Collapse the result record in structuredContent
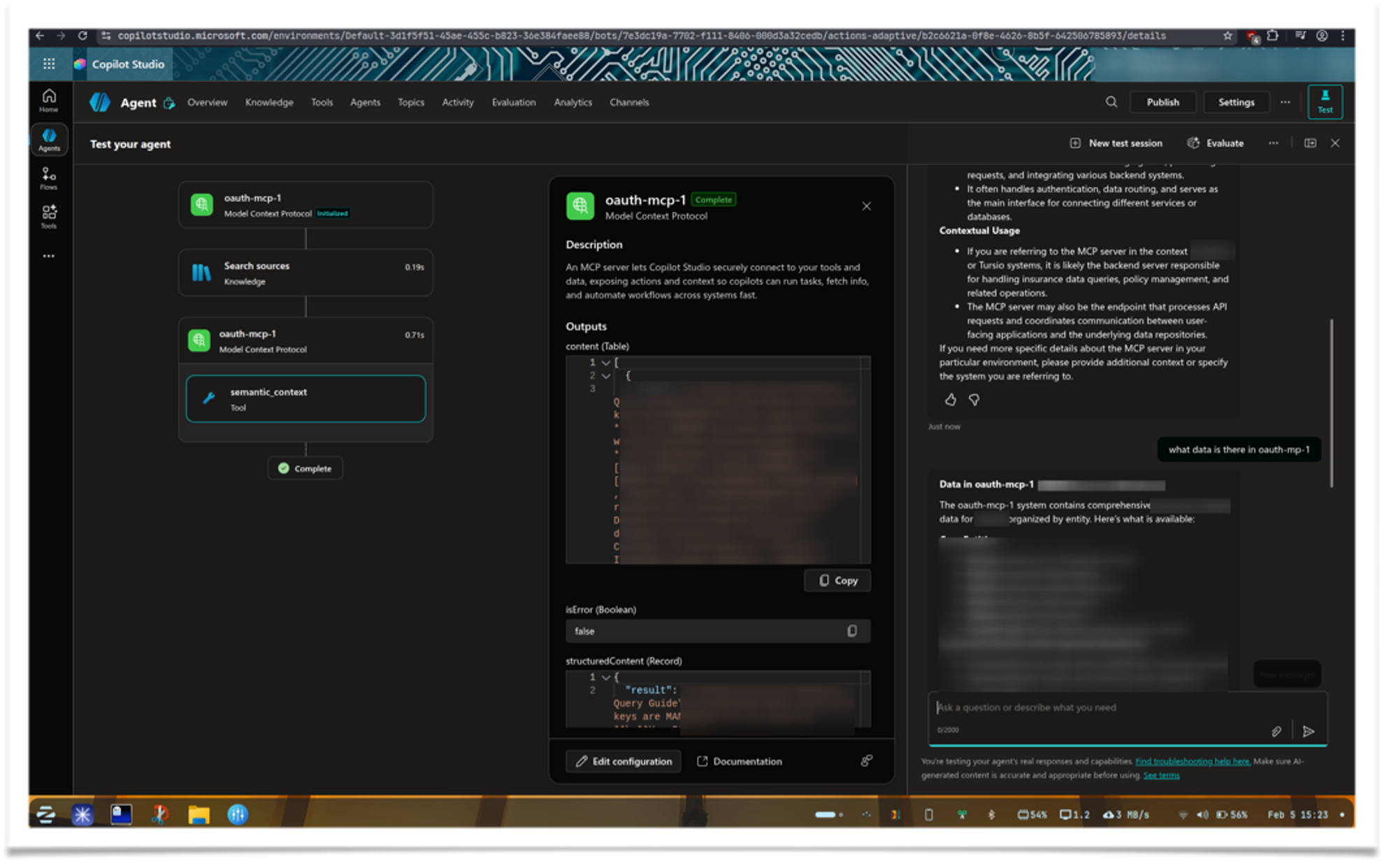The image size is (1384, 868). coord(605,677)
